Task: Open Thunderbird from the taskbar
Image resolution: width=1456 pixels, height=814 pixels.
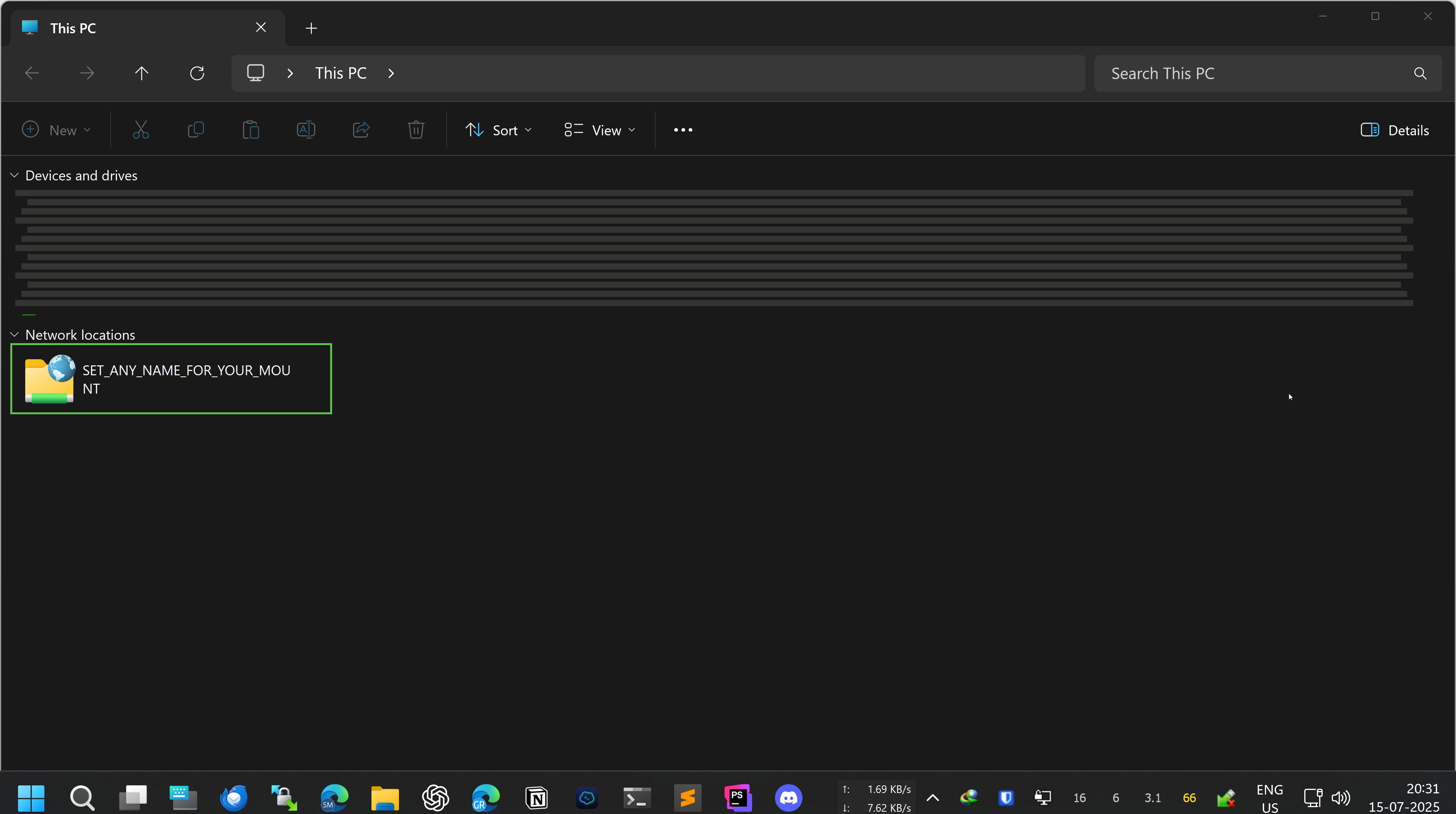Action: coord(233,798)
